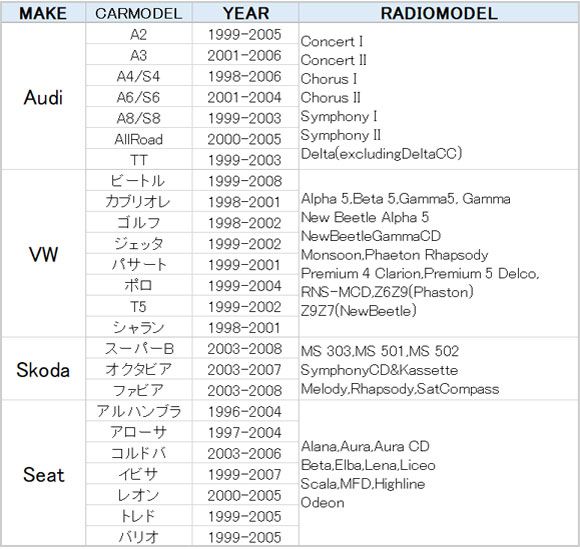Select year 2000-2005 in the AllRoad row
The width and height of the screenshot is (580, 549).
(x=246, y=139)
